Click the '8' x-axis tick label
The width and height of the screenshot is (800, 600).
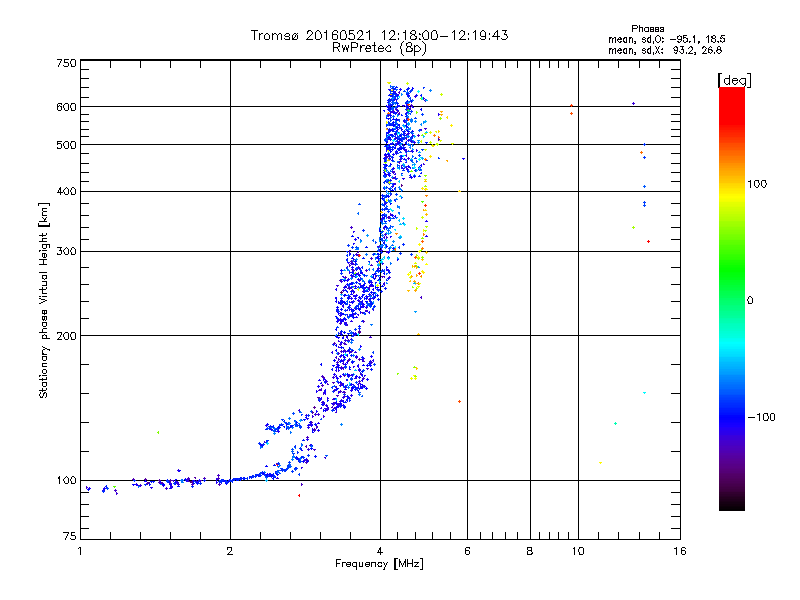[530, 551]
